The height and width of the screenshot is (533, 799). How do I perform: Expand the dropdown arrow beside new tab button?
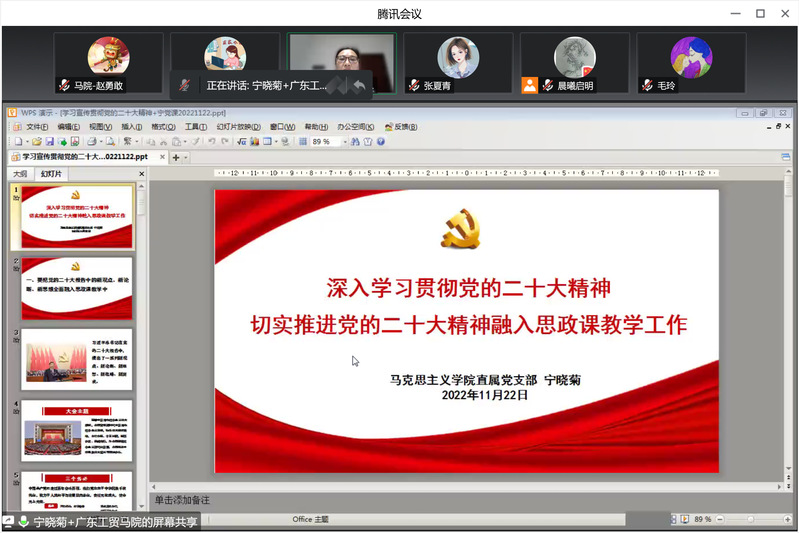coord(187,157)
